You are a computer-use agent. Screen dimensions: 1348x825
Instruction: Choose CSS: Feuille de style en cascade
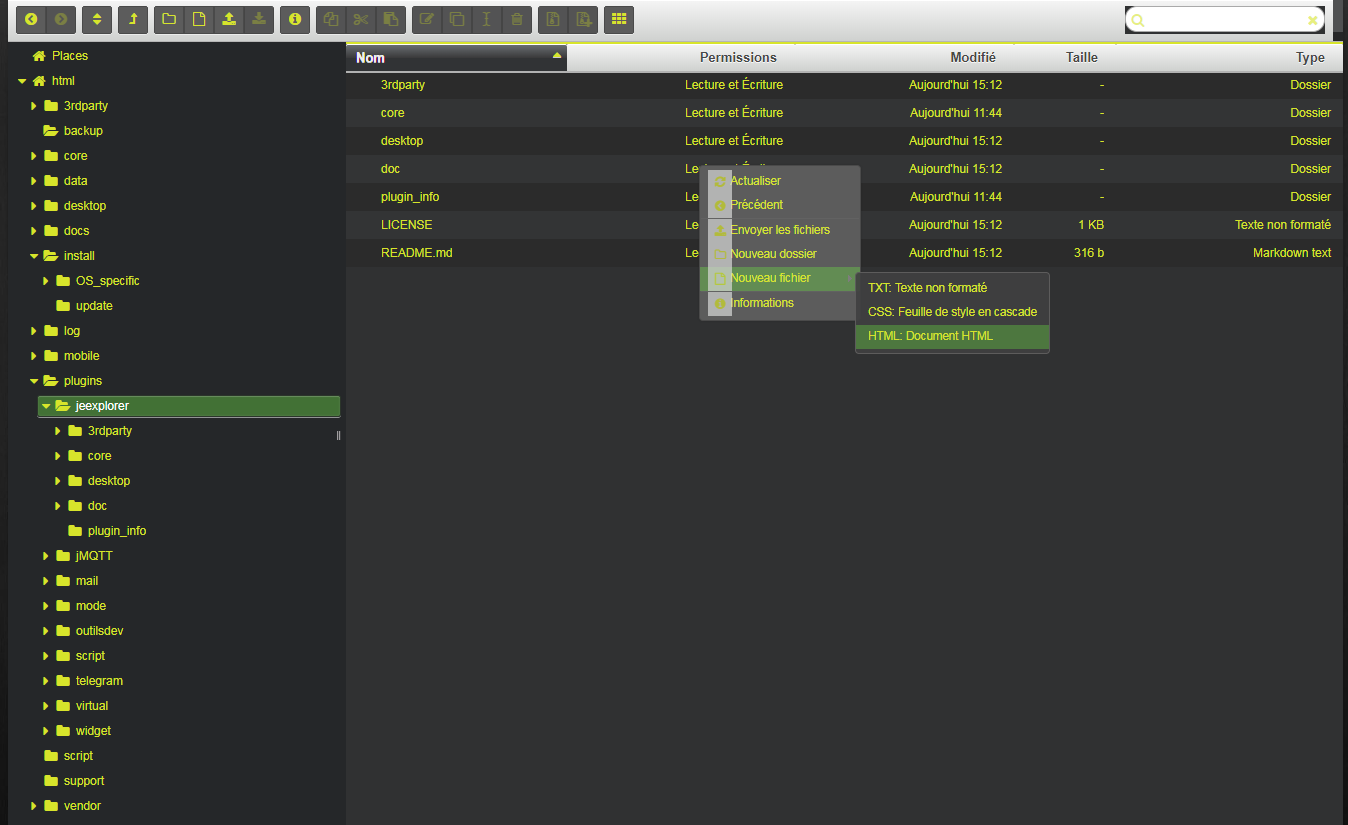click(x=952, y=312)
